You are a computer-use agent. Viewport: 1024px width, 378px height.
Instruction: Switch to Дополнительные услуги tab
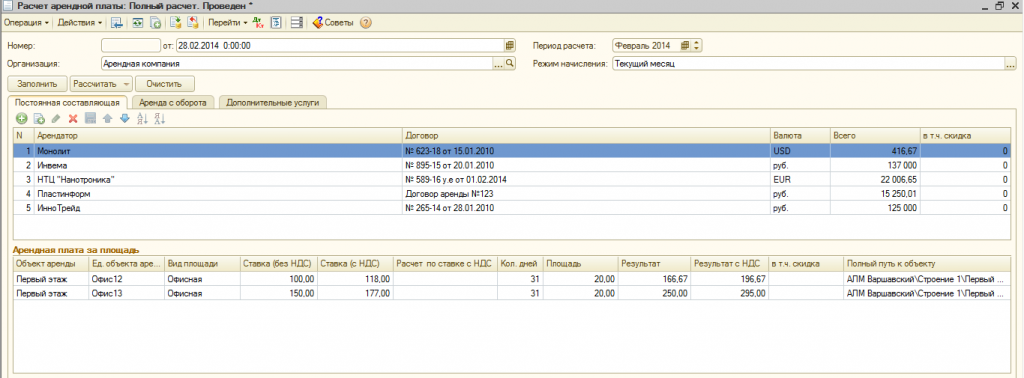[273, 102]
